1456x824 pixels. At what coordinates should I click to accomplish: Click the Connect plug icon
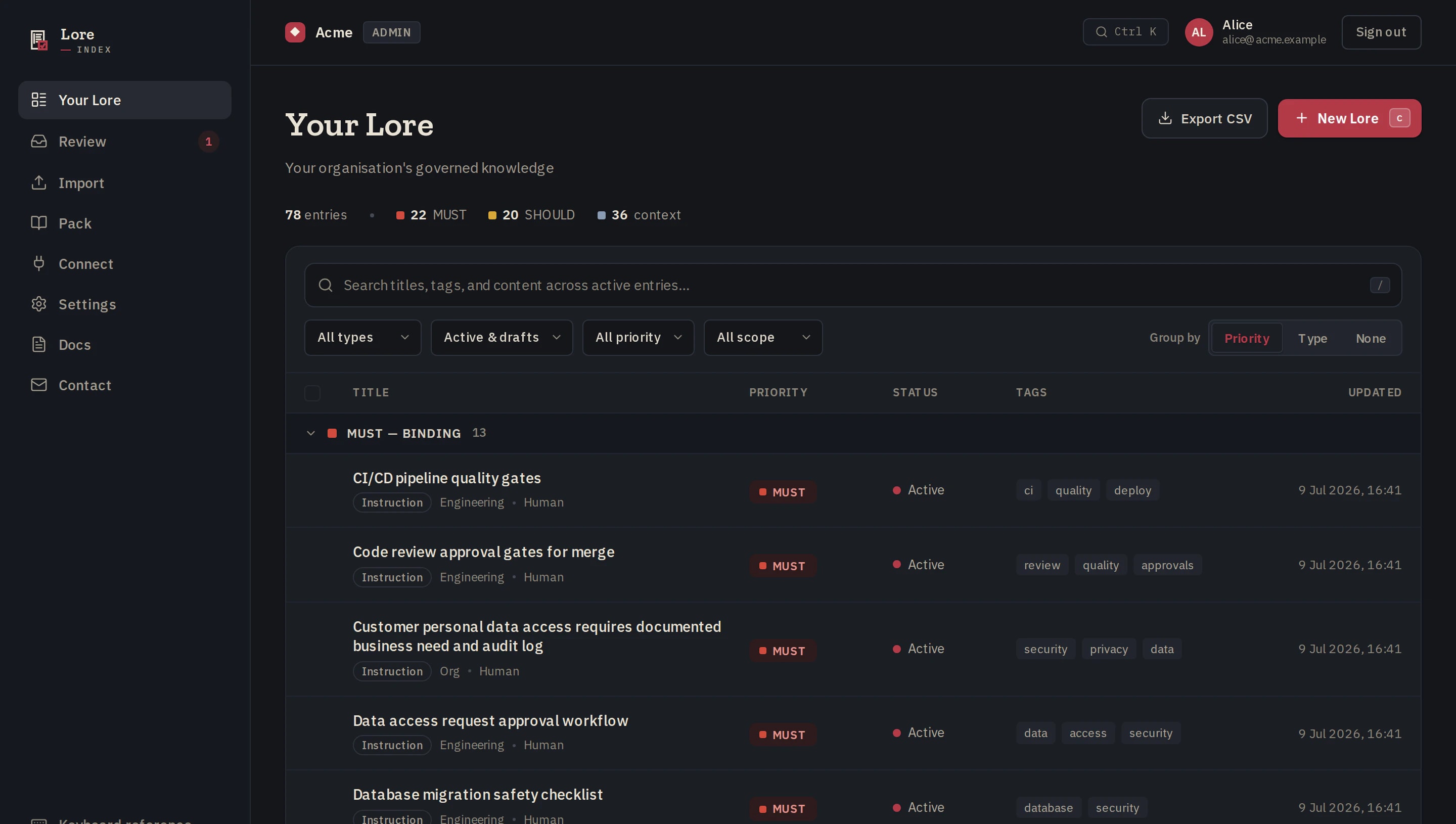(38, 263)
